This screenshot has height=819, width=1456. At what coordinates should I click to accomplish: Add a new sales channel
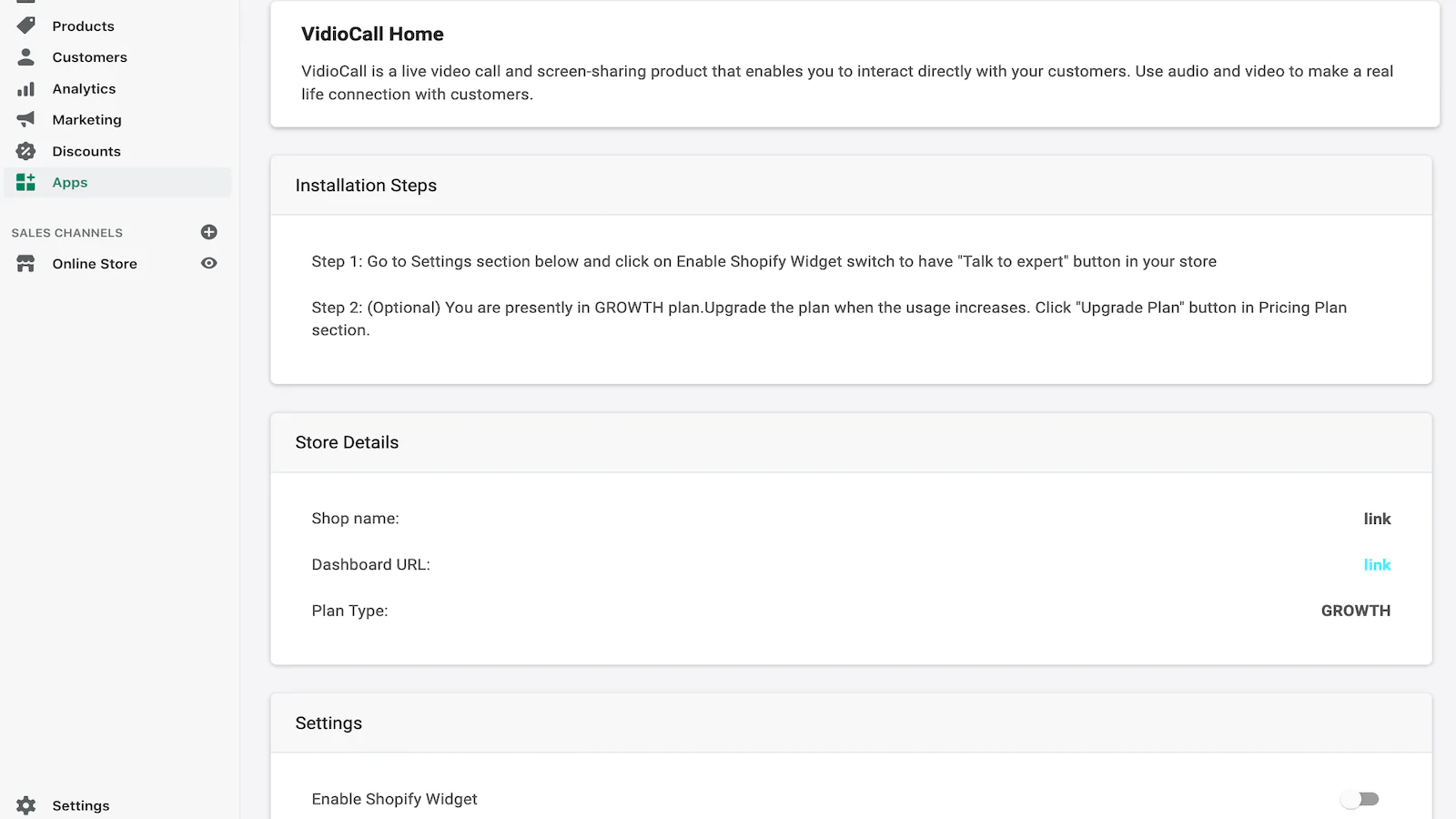208,232
